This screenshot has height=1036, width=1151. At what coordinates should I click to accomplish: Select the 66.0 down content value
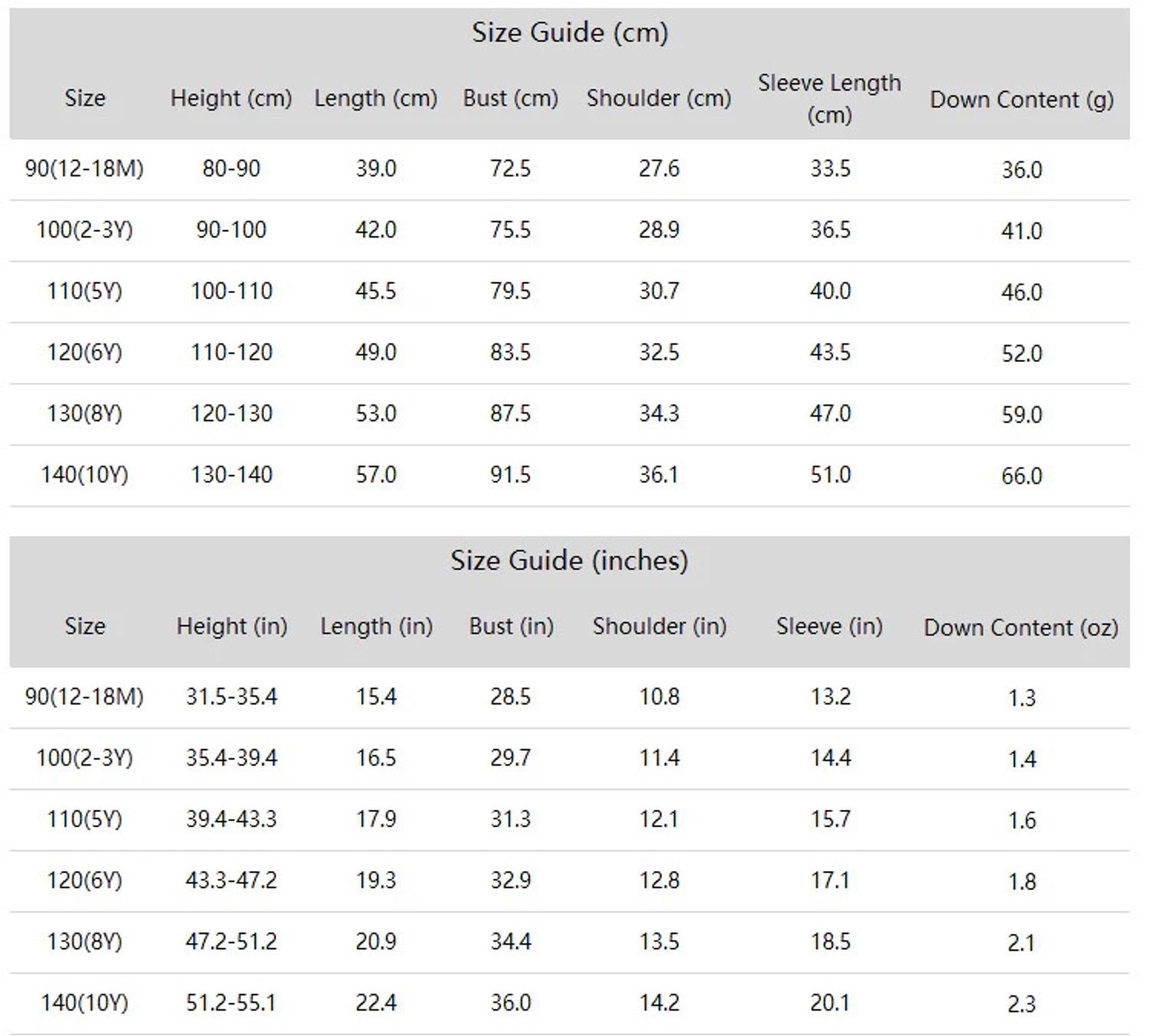pos(1021,476)
